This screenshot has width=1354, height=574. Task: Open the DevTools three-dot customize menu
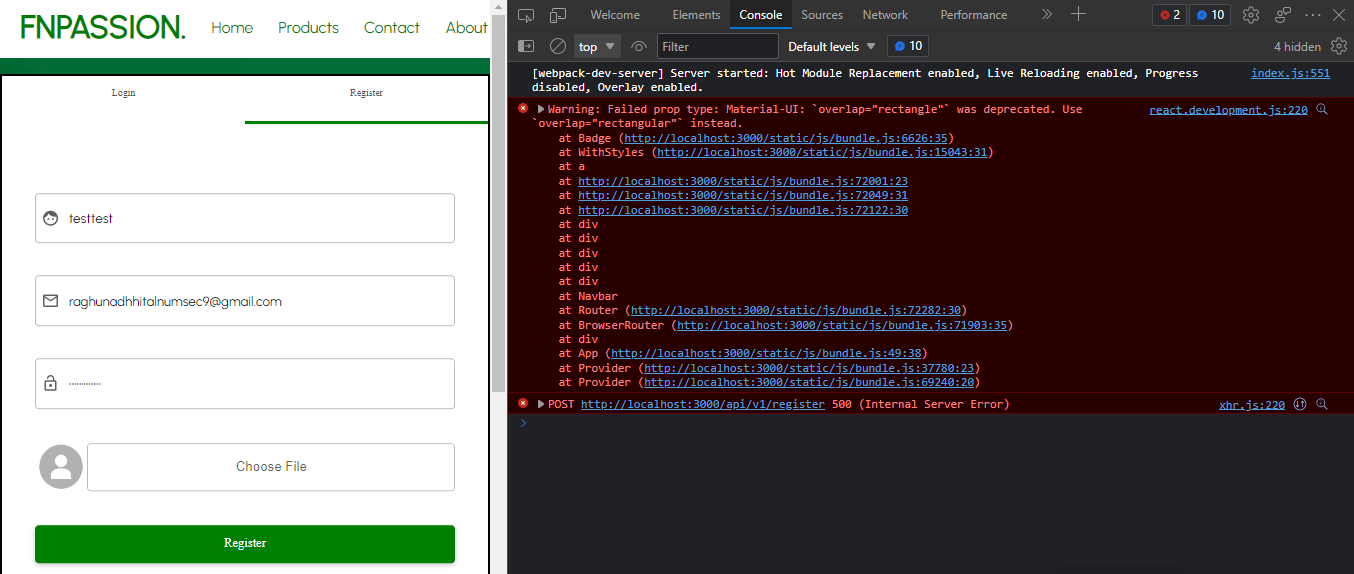coord(1313,15)
